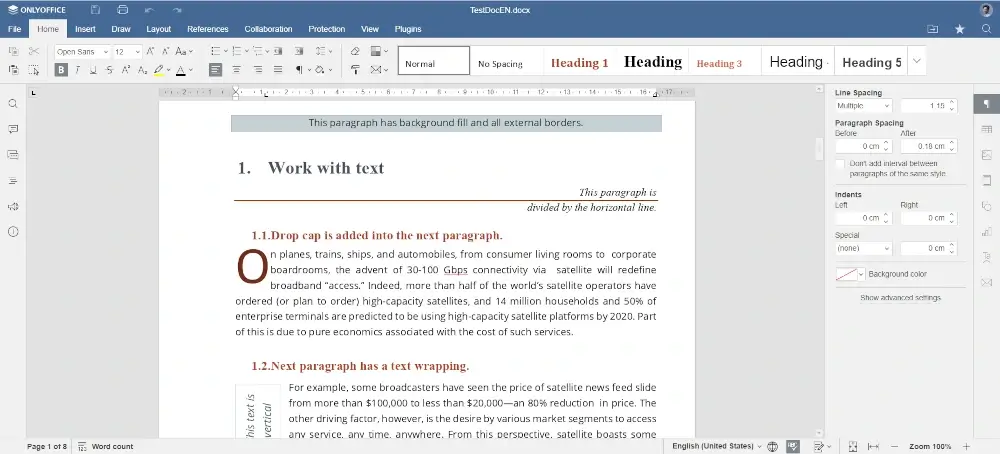The width and height of the screenshot is (1000, 454).
Task: Open the highlight color dropdown arrow
Action: pyautogui.click(x=168, y=70)
